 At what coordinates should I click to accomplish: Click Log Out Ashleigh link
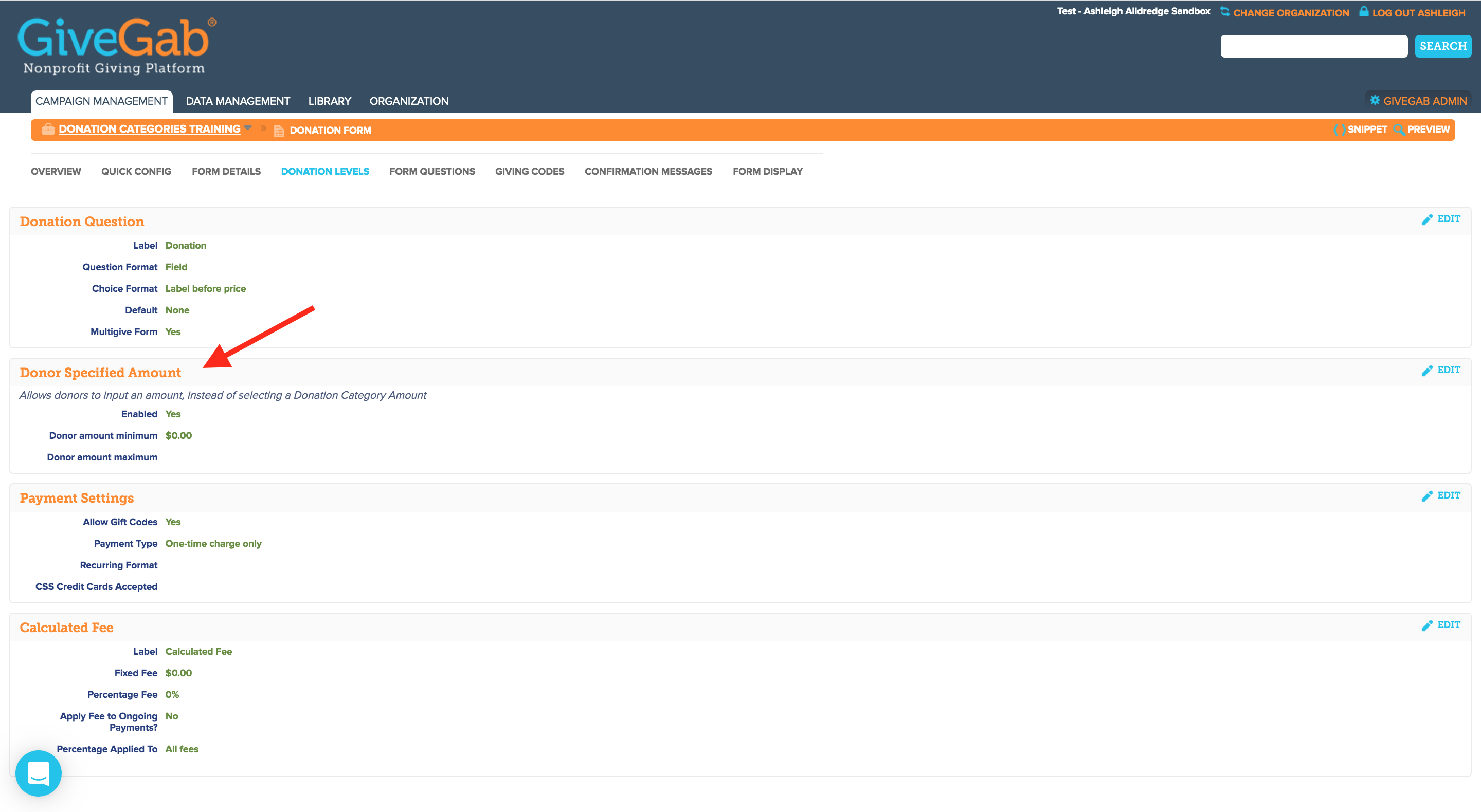click(1418, 13)
